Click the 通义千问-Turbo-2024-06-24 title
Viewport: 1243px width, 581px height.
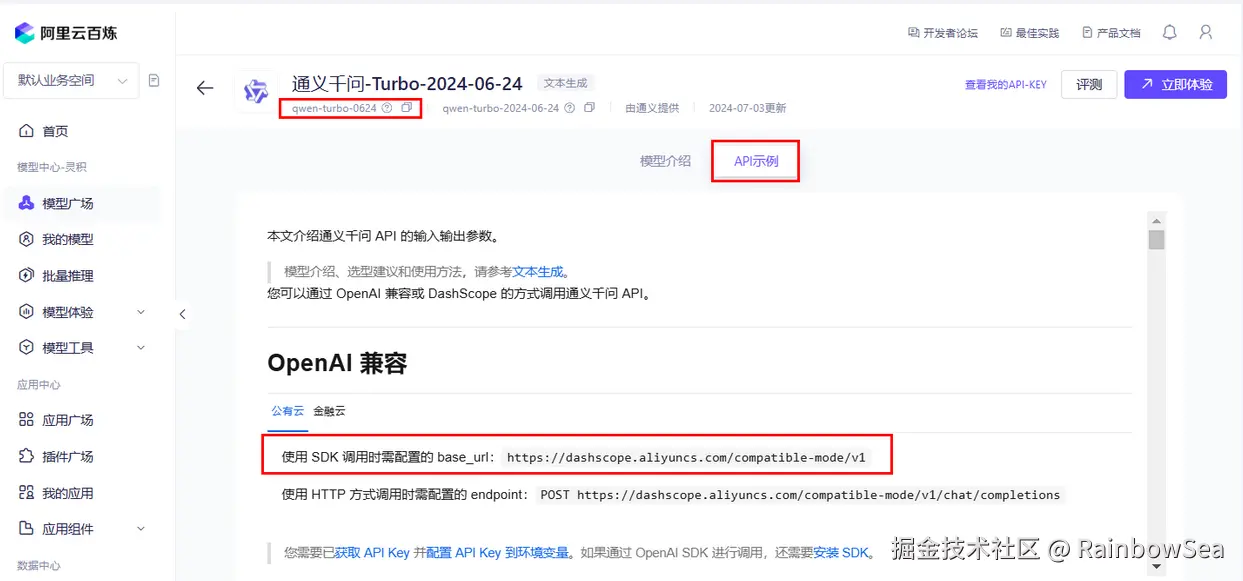pos(407,83)
